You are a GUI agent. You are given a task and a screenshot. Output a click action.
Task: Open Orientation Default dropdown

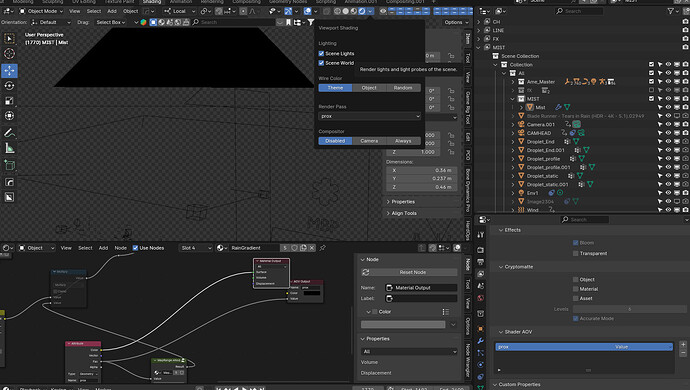click(x=51, y=22)
